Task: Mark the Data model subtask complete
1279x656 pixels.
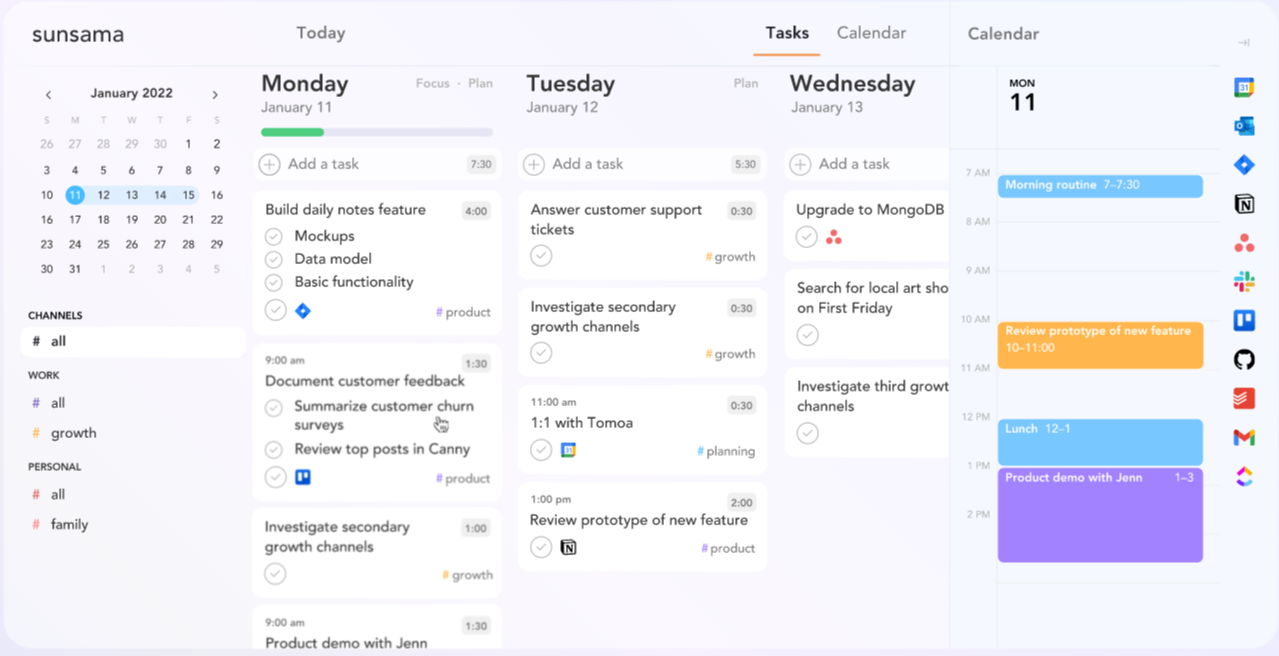Action: tap(274, 259)
